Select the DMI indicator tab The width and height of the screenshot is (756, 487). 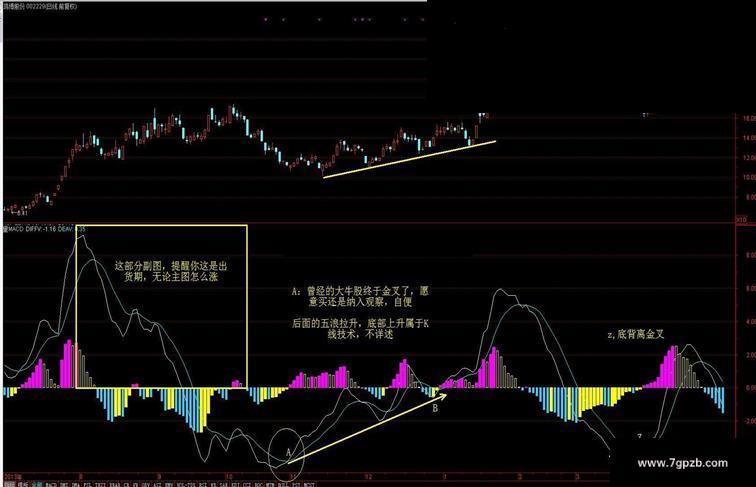64,484
